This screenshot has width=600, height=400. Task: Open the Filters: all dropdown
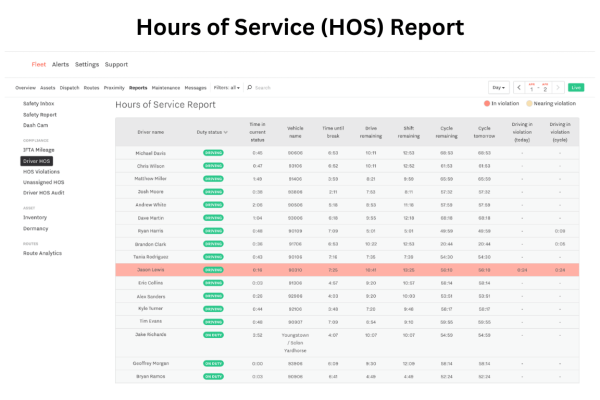tap(226, 87)
